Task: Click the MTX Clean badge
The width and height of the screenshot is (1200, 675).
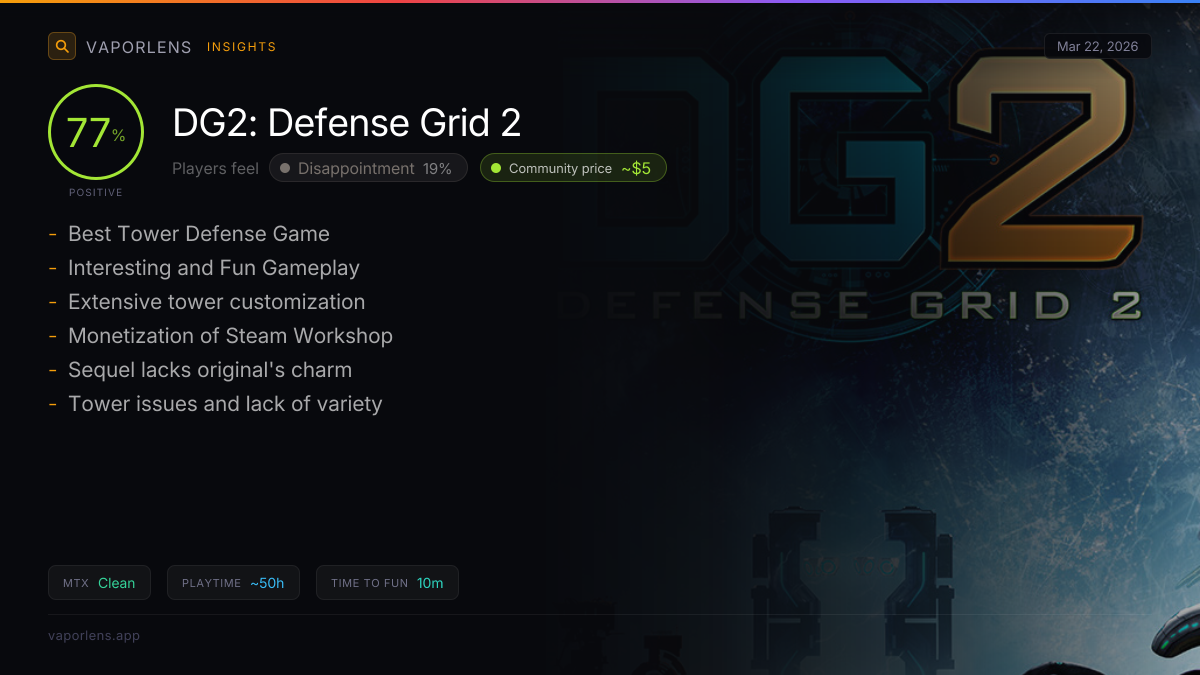Action: [x=99, y=583]
